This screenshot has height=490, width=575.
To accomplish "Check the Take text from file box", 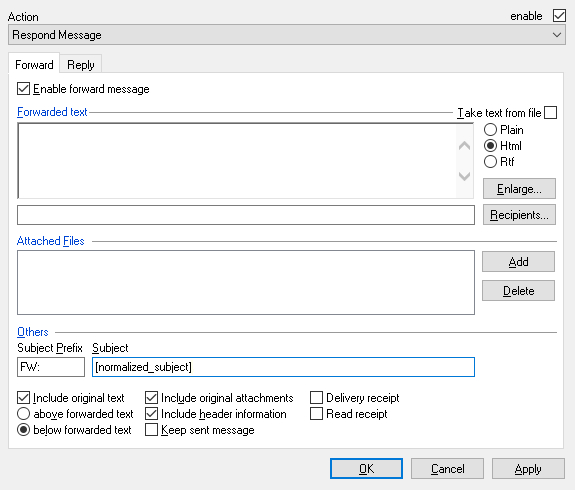I will [x=550, y=113].
